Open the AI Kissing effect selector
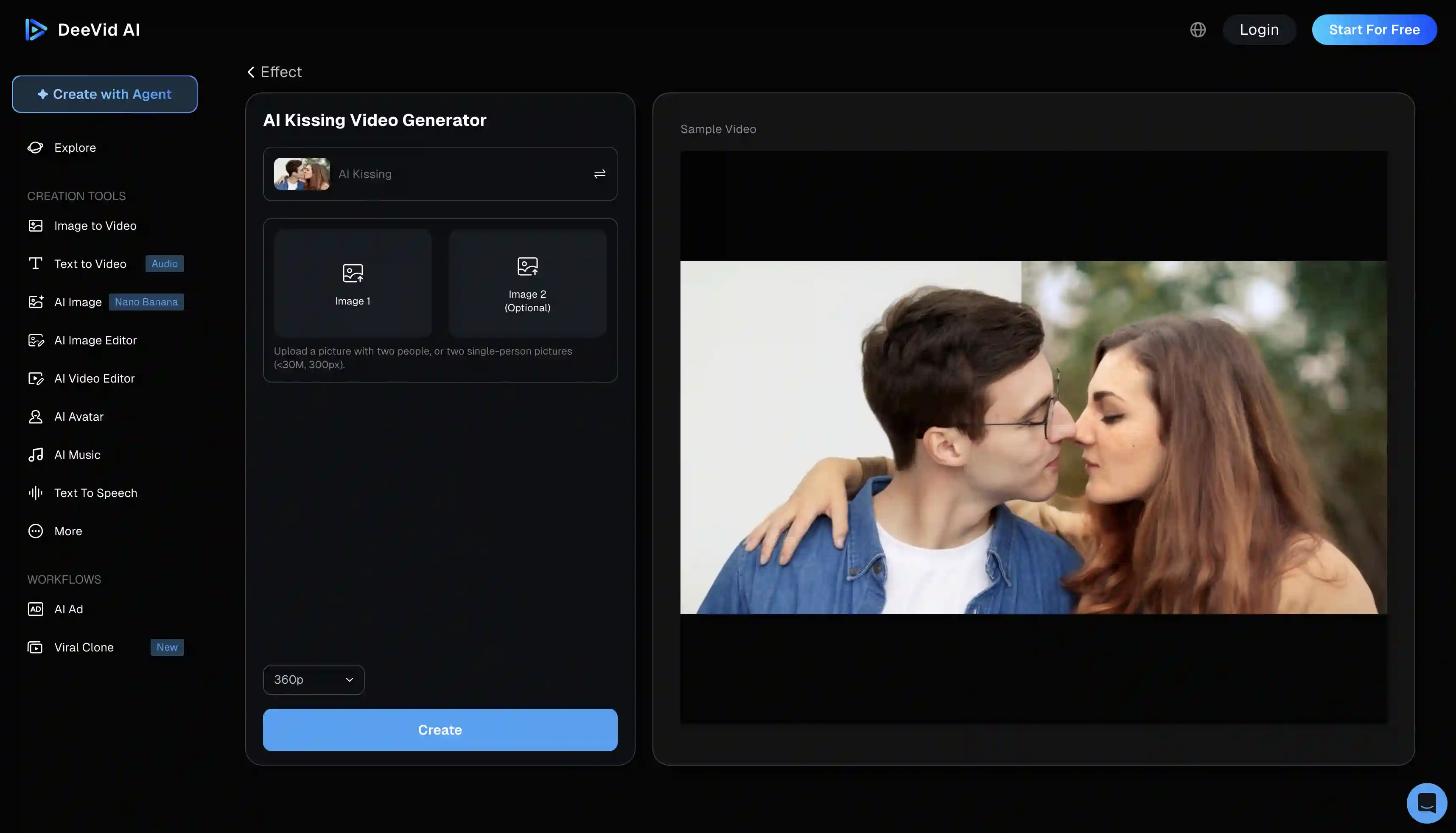 [x=440, y=174]
